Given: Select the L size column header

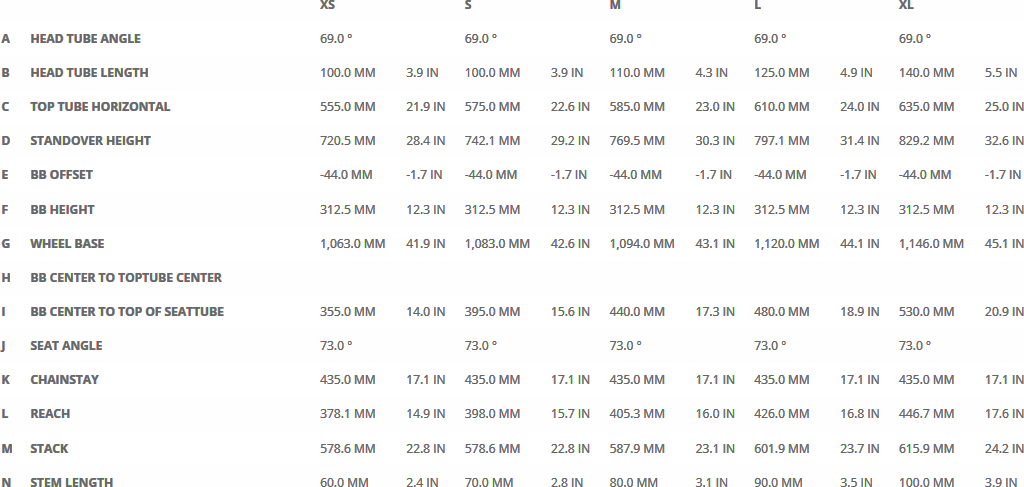Looking at the screenshot, I should tap(757, 5).
